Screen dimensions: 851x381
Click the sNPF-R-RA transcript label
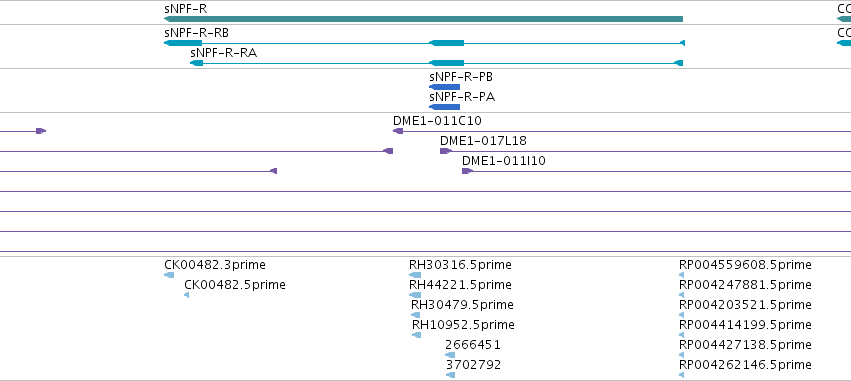click(x=224, y=53)
